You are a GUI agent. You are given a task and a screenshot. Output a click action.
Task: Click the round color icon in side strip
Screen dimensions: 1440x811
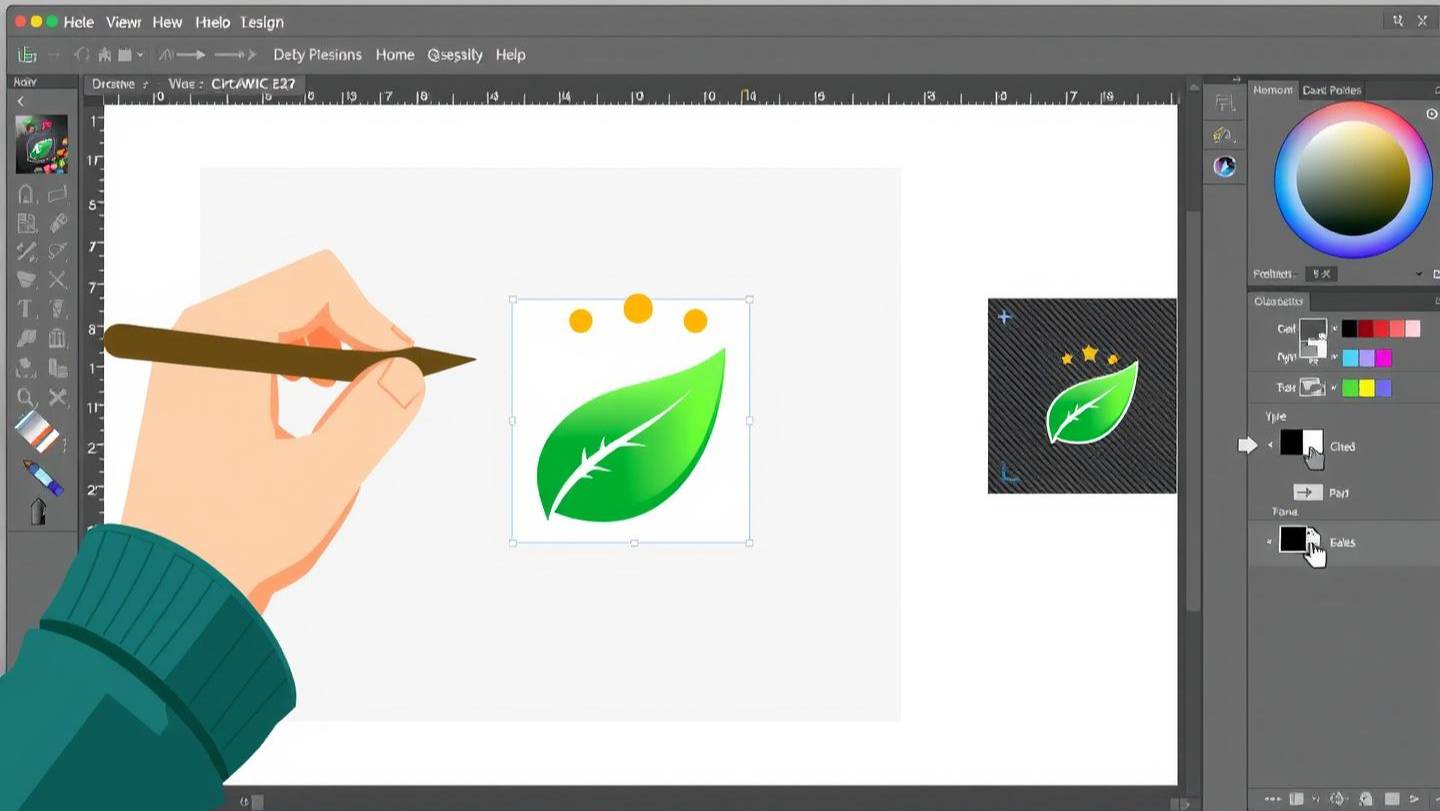(1225, 166)
